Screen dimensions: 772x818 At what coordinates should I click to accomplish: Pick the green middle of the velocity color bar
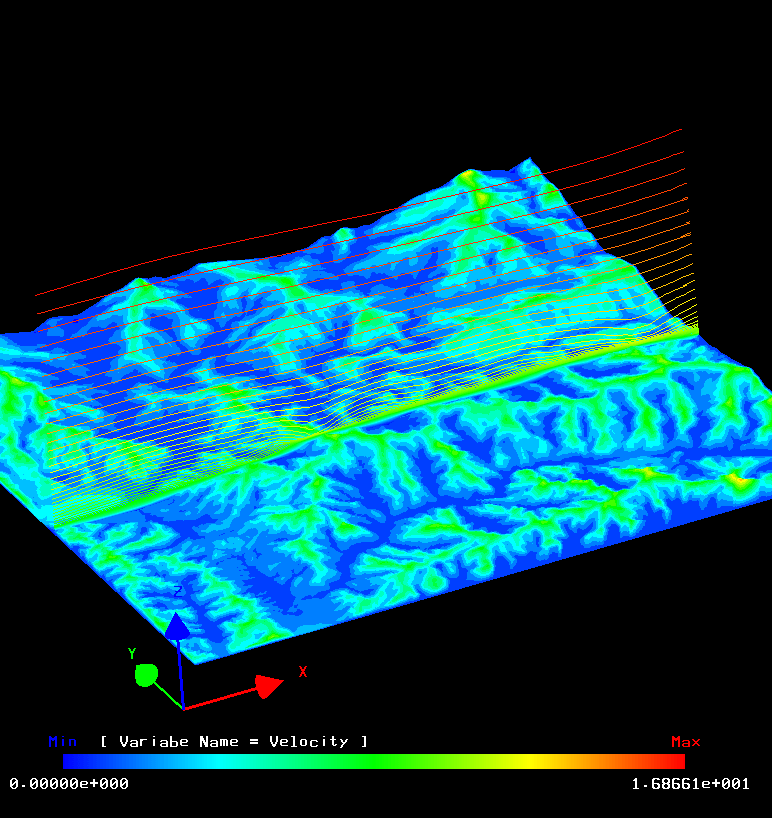pos(375,762)
